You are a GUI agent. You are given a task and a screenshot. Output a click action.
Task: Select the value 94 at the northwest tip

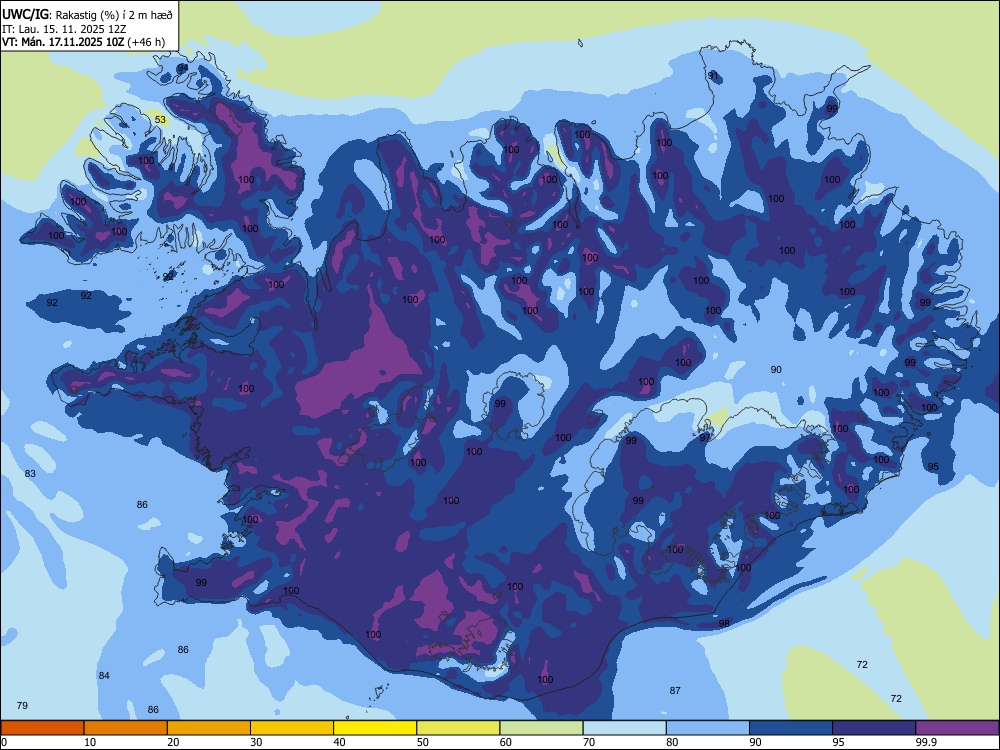pyautogui.click(x=183, y=68)
